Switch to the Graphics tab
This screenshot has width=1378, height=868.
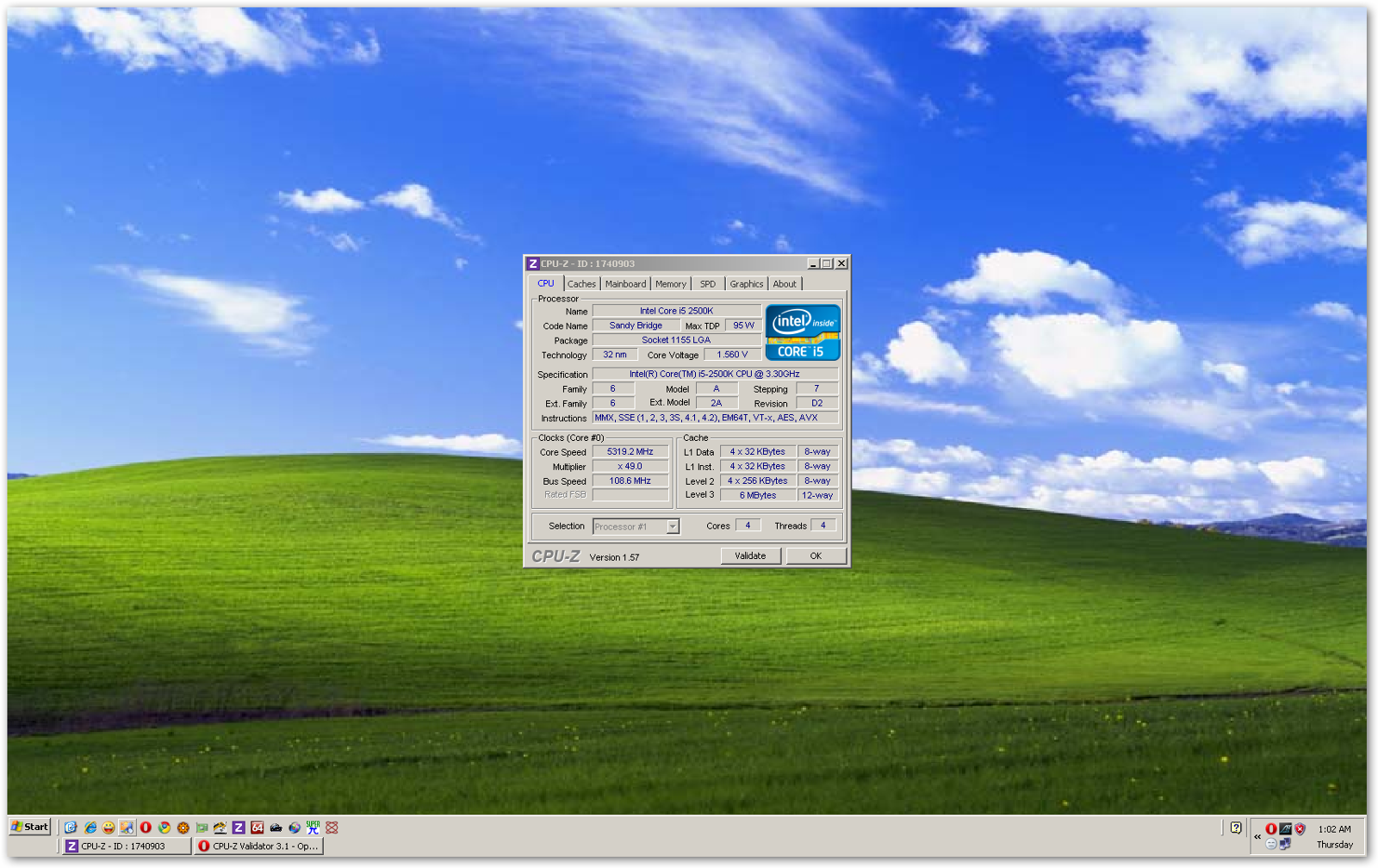(x=747, y=284)
